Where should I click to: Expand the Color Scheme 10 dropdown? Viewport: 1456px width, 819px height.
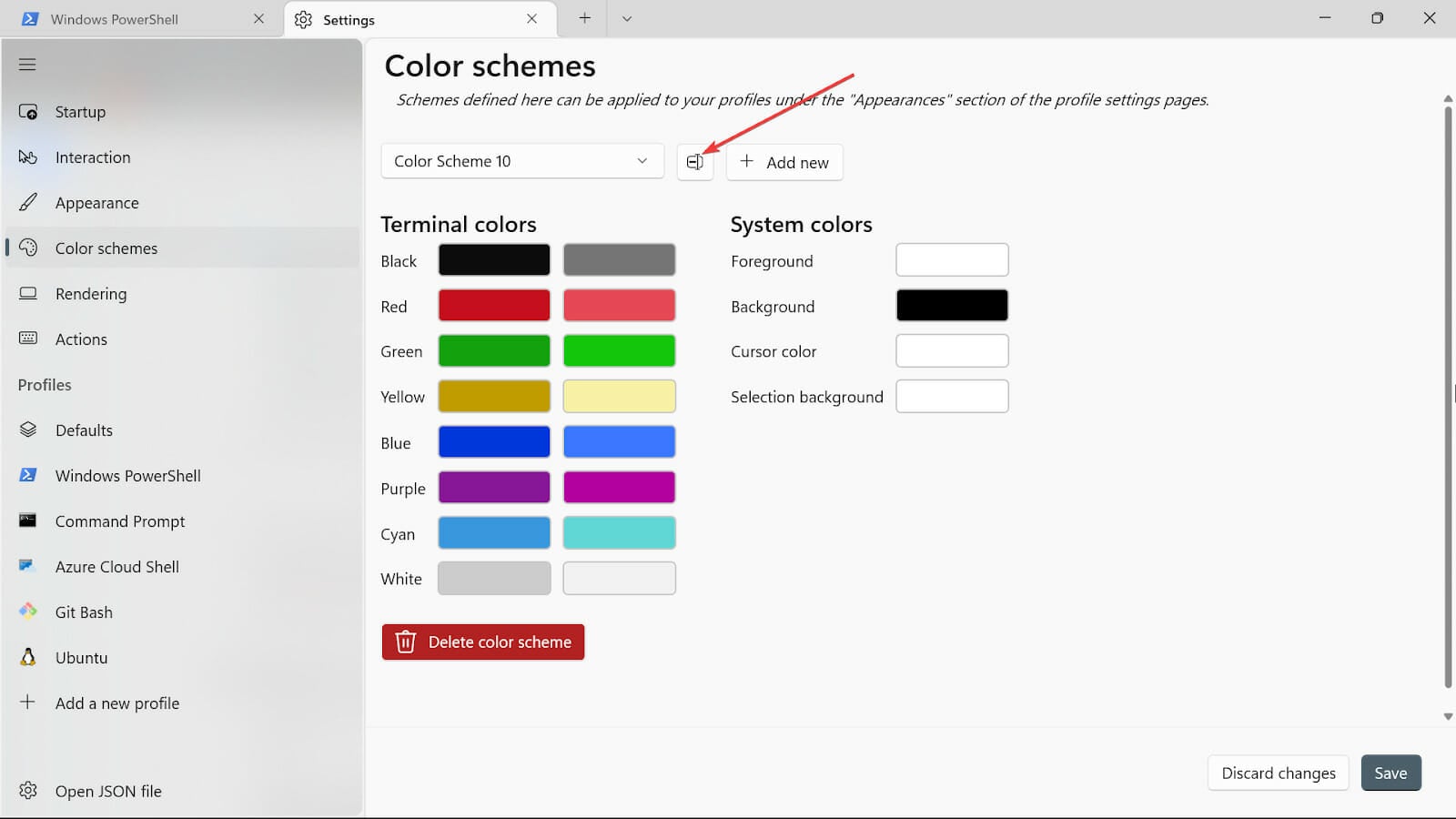pyautogui.click(x=521, y=161)
